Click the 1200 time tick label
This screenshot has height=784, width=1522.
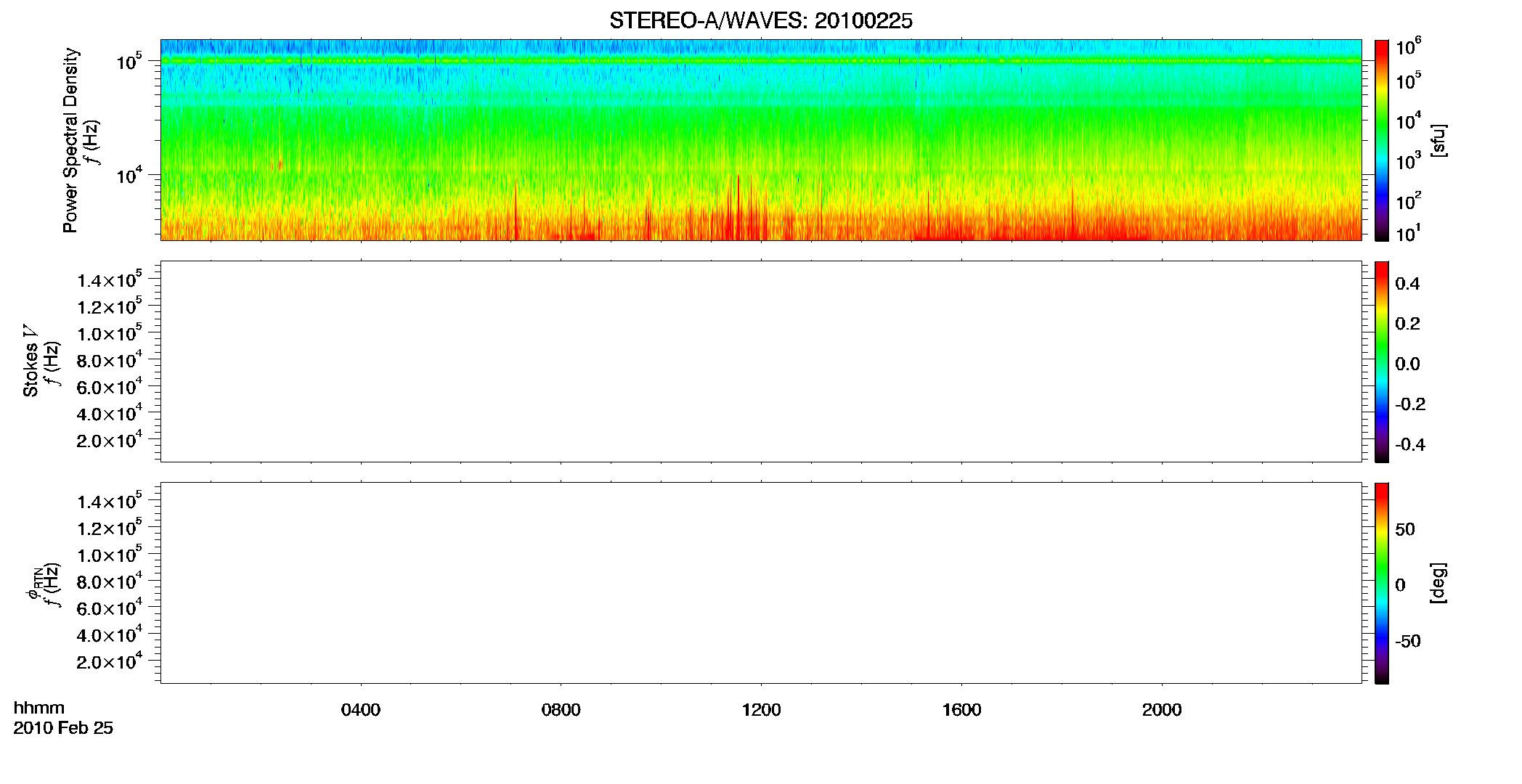pyautogui.click(x=761, y=710)
